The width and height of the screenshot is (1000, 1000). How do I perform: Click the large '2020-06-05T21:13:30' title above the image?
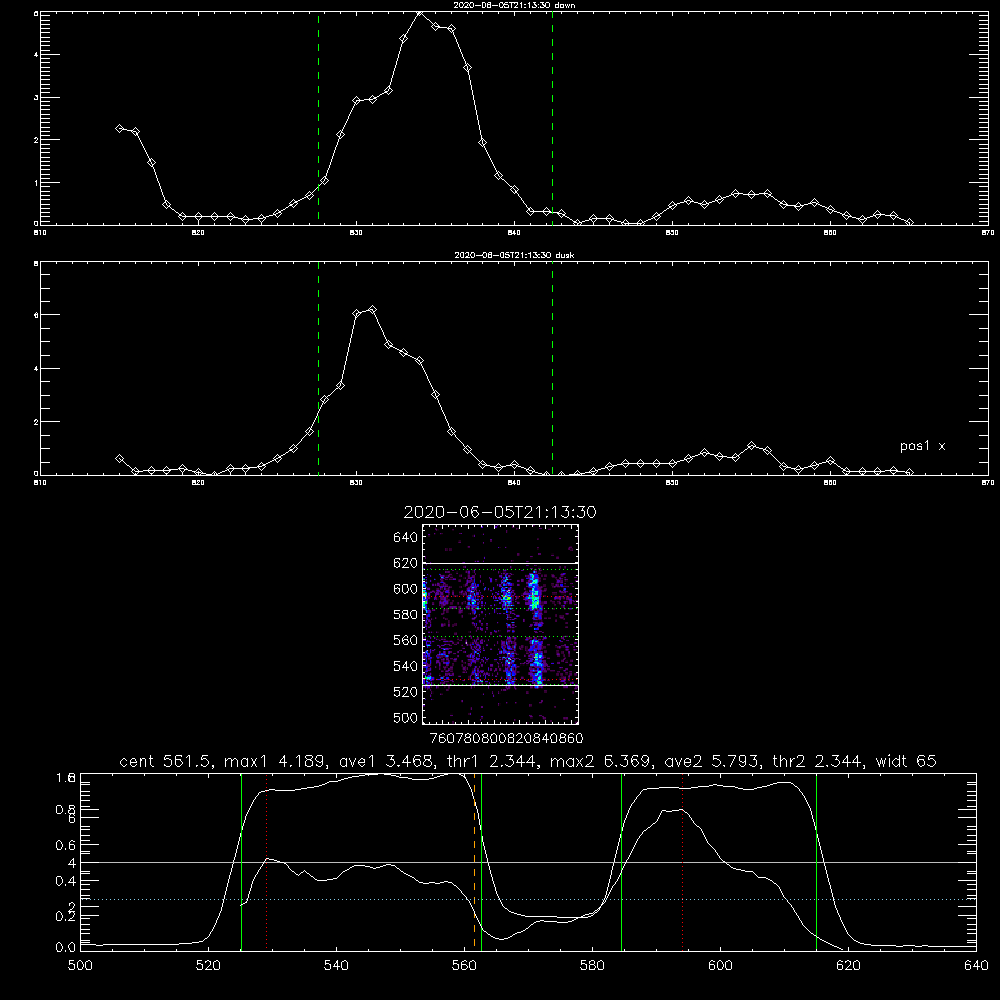pyautogui.click(x=499, y=512)
